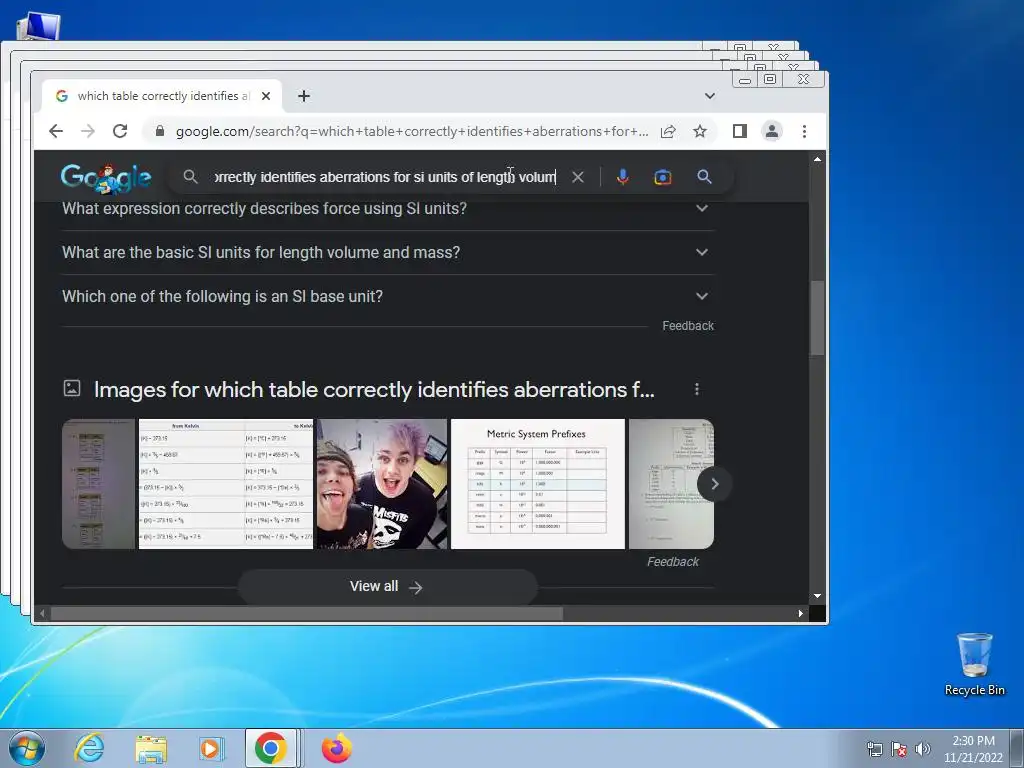Open the tab search chevron in Chrome
Viewport: 1024px width, 768px height.
[x=710, y=96]
